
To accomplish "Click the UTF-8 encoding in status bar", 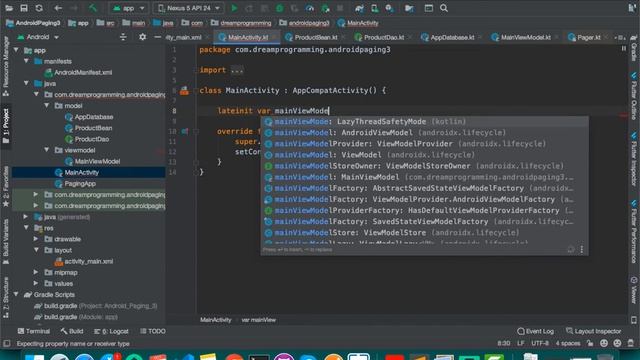I will pos(540,343).
